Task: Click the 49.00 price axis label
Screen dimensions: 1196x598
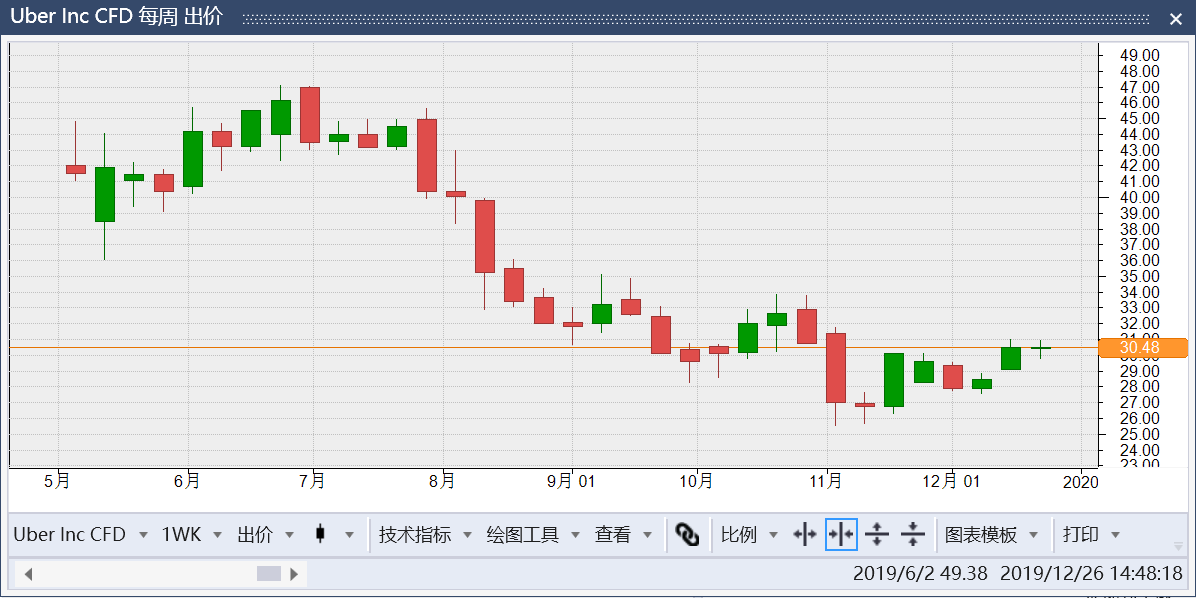Action: (x=1140, y=55)
